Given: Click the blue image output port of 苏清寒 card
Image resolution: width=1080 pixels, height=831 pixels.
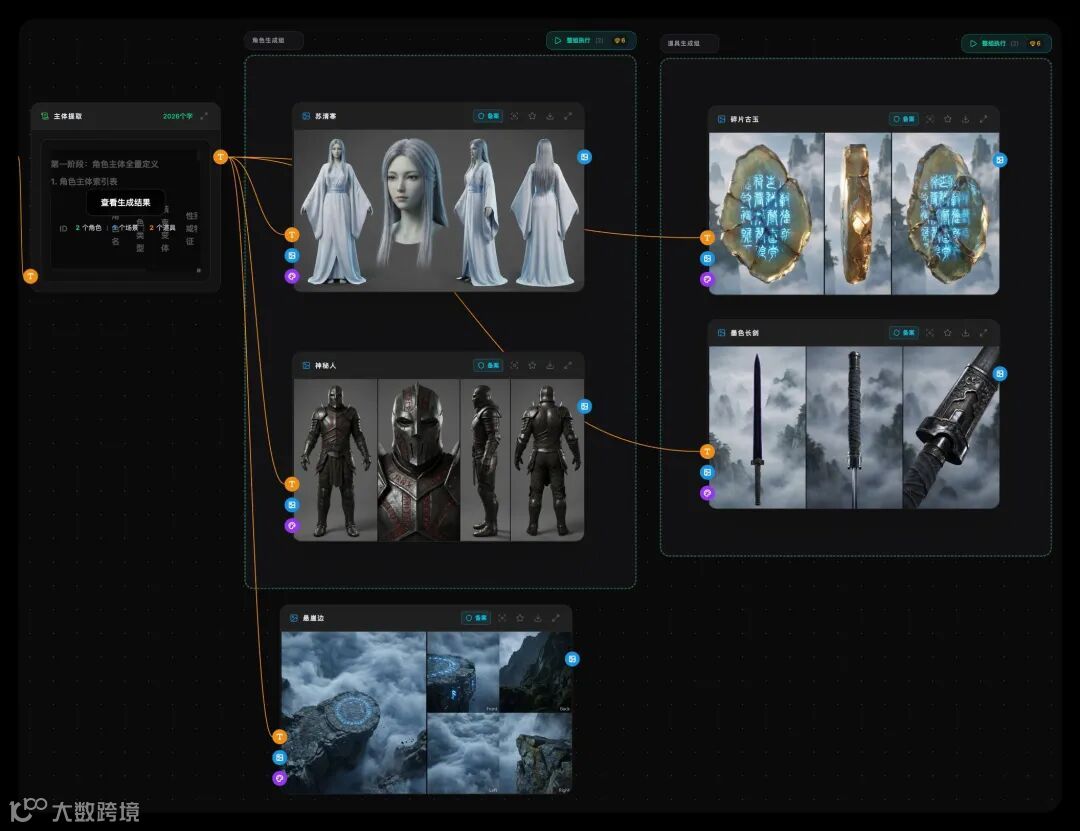Looking at the screenshot, I should [x=584, y=157].
